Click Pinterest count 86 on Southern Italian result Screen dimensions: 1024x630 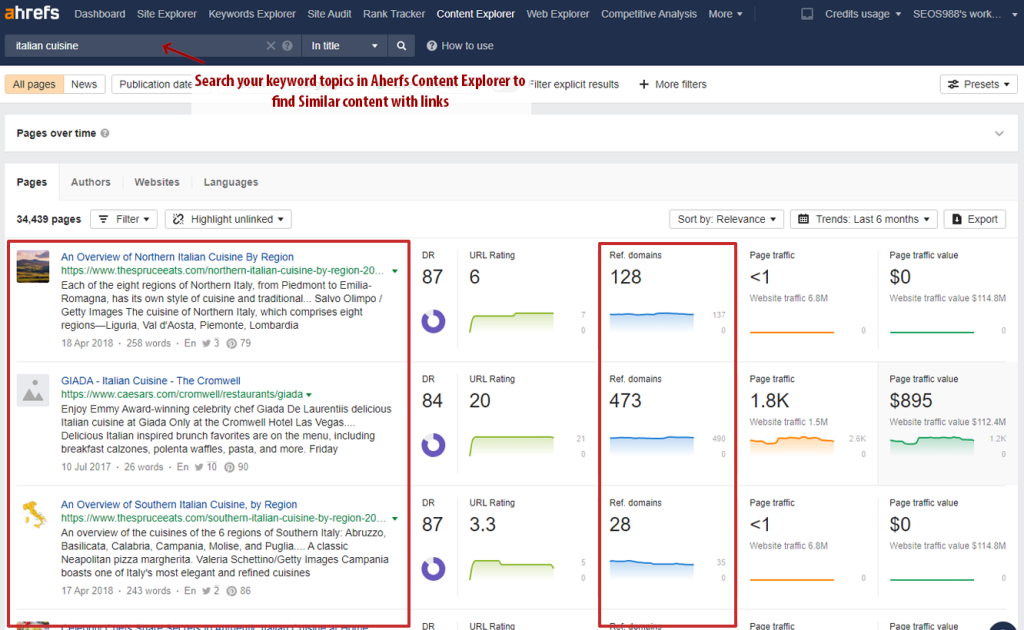(238, 591)
